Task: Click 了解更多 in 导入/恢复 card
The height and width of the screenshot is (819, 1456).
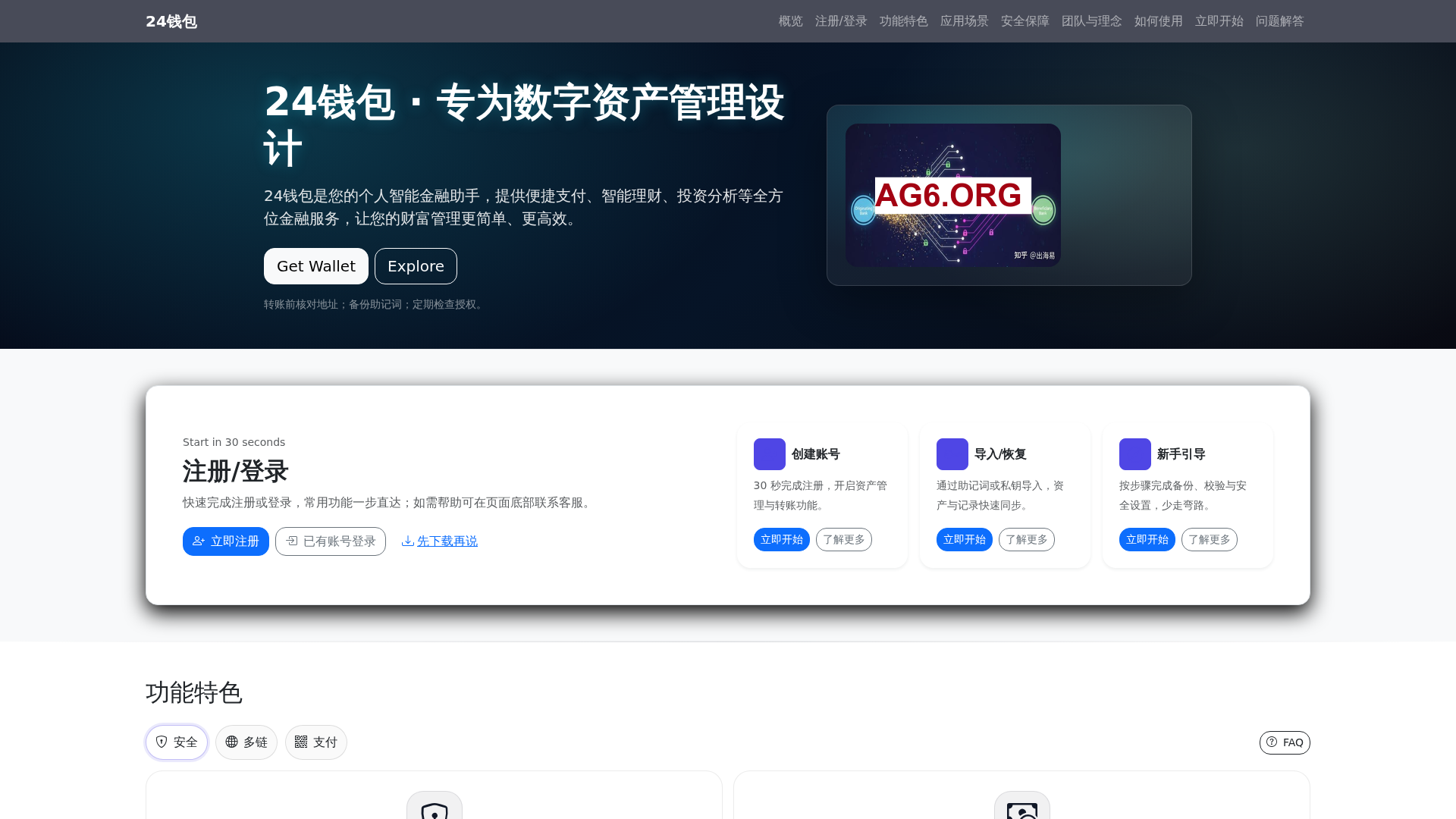Action: pyautogui.click(x=1027, y=540)
